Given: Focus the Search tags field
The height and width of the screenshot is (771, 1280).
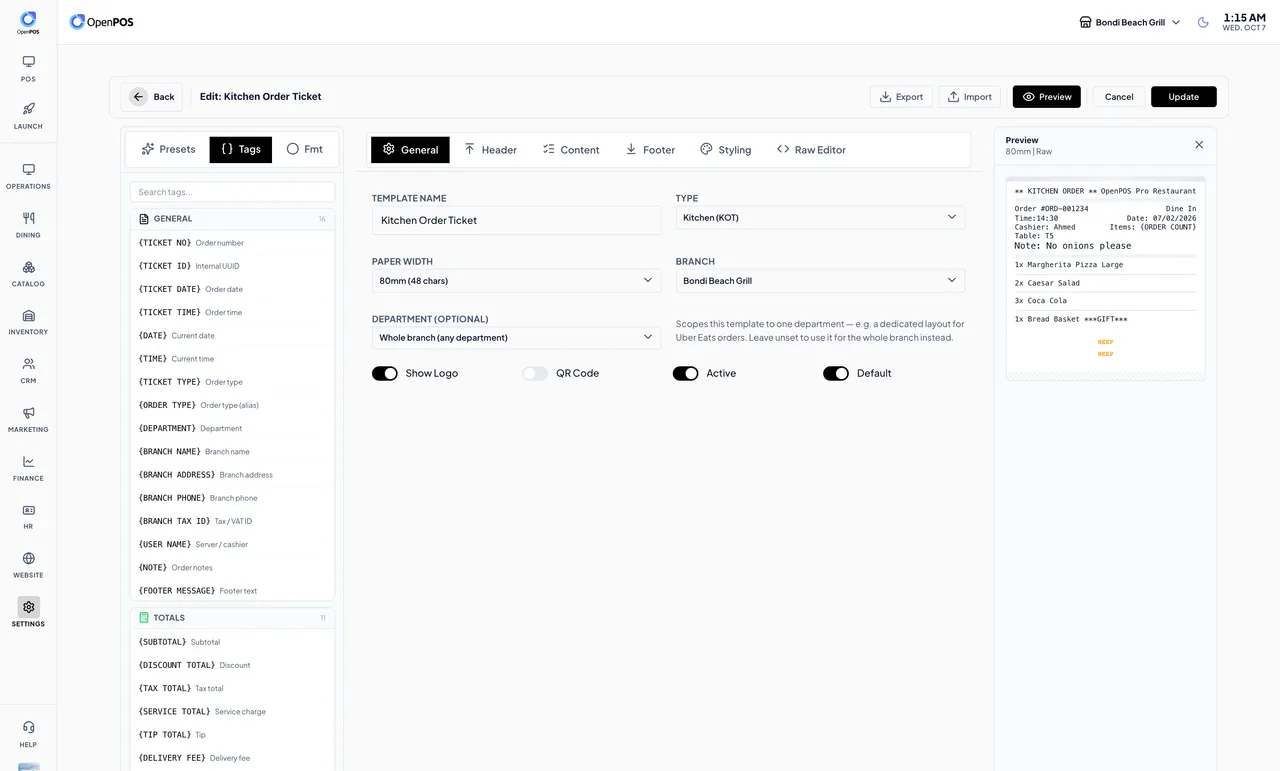Looking at the screenshot, I should (232, 192).
